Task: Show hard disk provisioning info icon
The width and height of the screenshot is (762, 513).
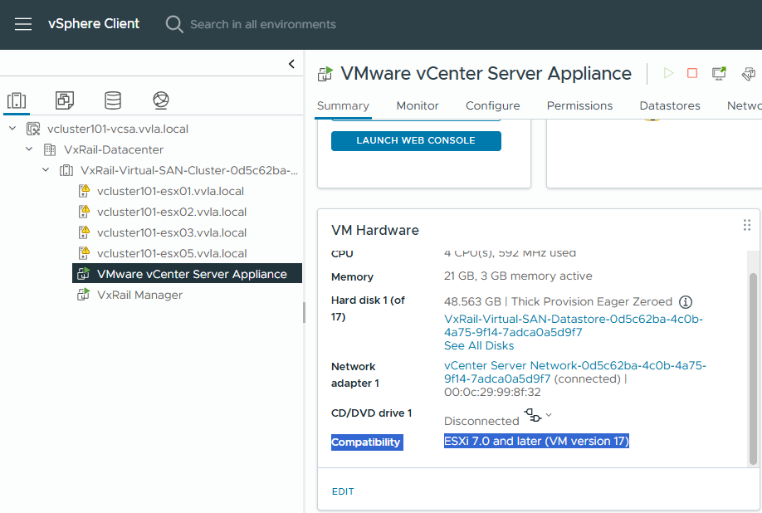Action: coord(685,302)
